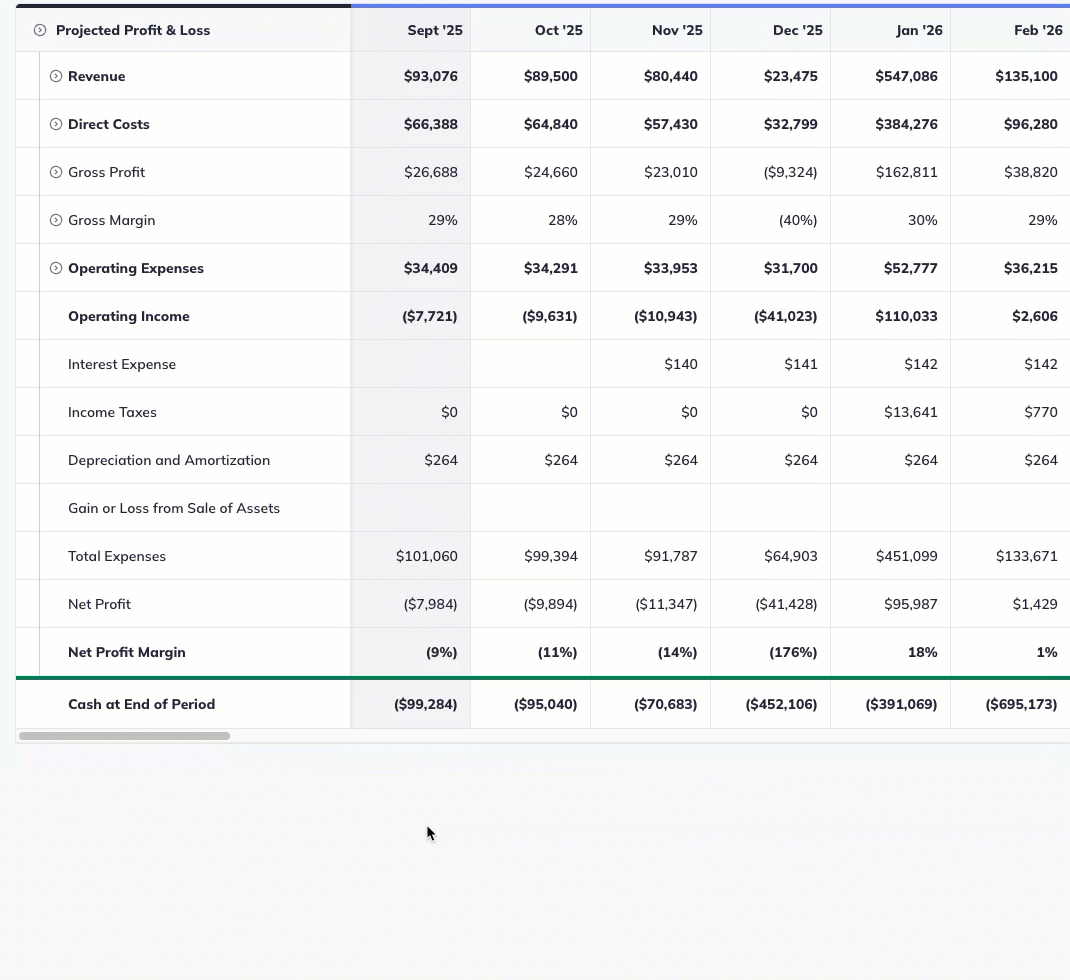Click the Jan '26 column header
Viewport: 1070px width, 980px height.
click(x=918, y=30)
